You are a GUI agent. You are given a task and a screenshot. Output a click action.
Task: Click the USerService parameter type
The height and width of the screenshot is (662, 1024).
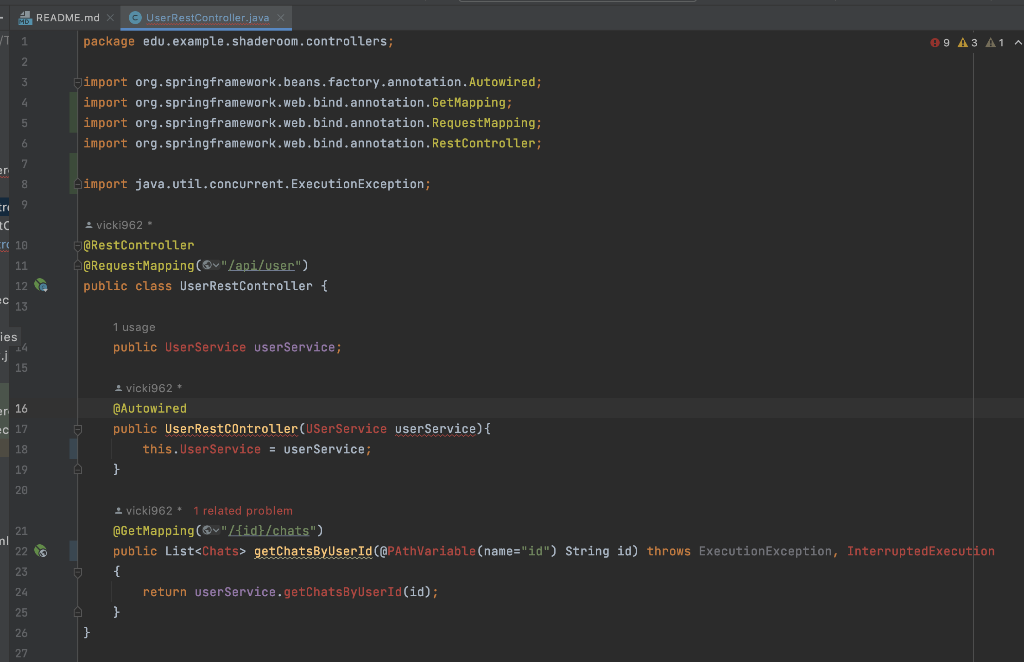click(x=346, y=429)
